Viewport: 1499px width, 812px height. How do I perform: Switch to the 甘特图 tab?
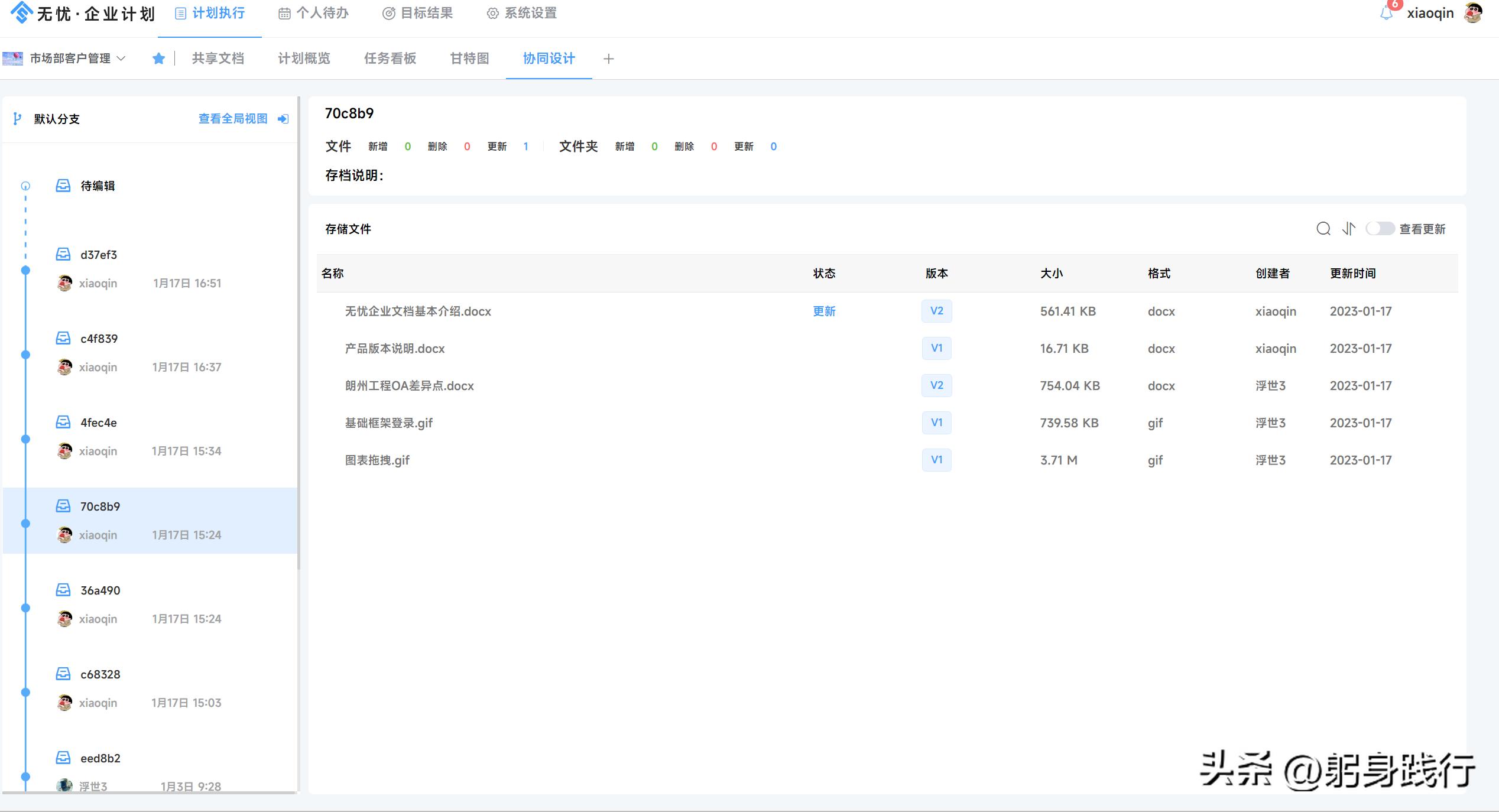pyautogui.click(x=469, y=59)
